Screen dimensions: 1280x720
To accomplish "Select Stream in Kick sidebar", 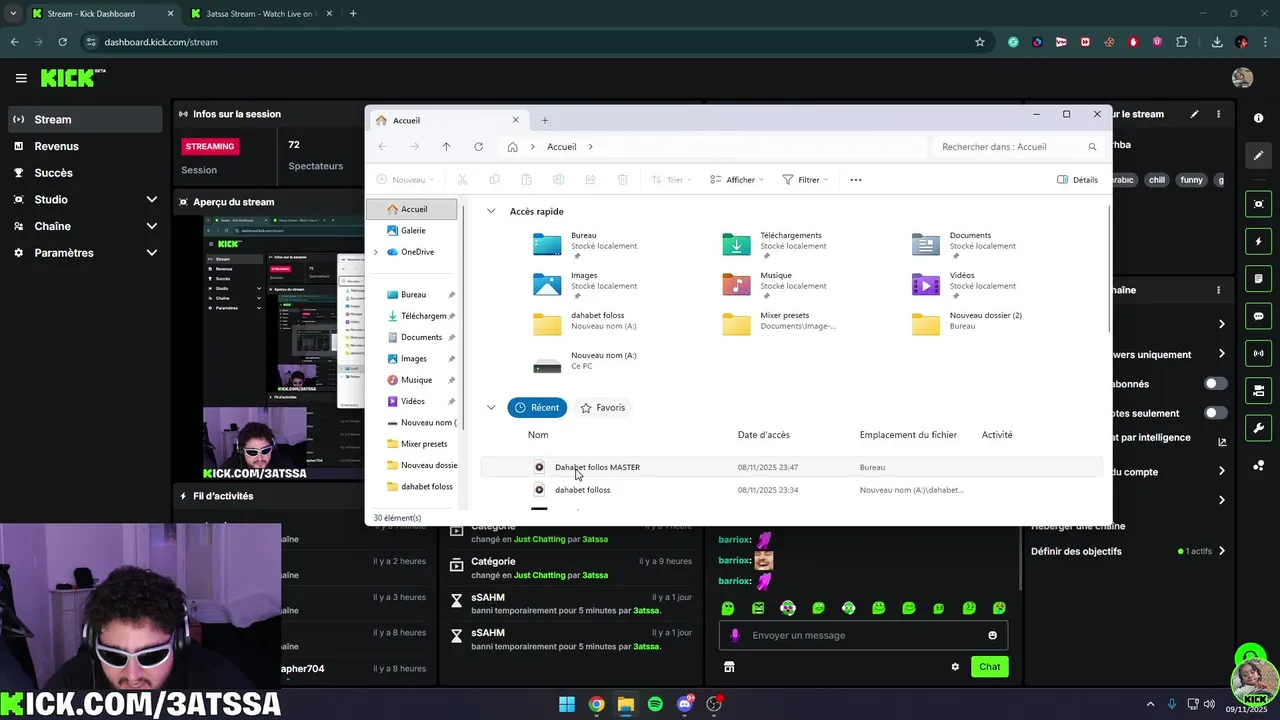I will [x=84, y=119].
